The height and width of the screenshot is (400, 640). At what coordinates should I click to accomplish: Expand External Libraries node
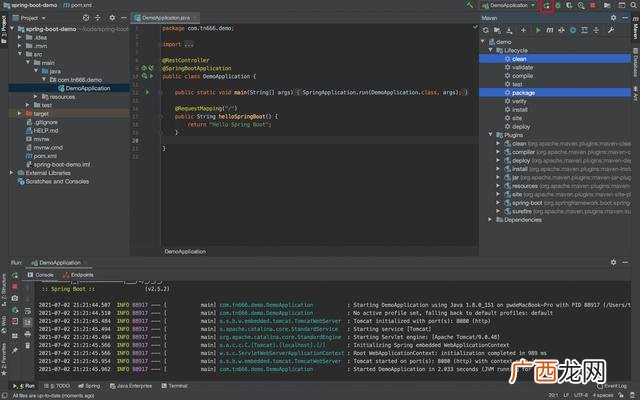click(11, 173)
